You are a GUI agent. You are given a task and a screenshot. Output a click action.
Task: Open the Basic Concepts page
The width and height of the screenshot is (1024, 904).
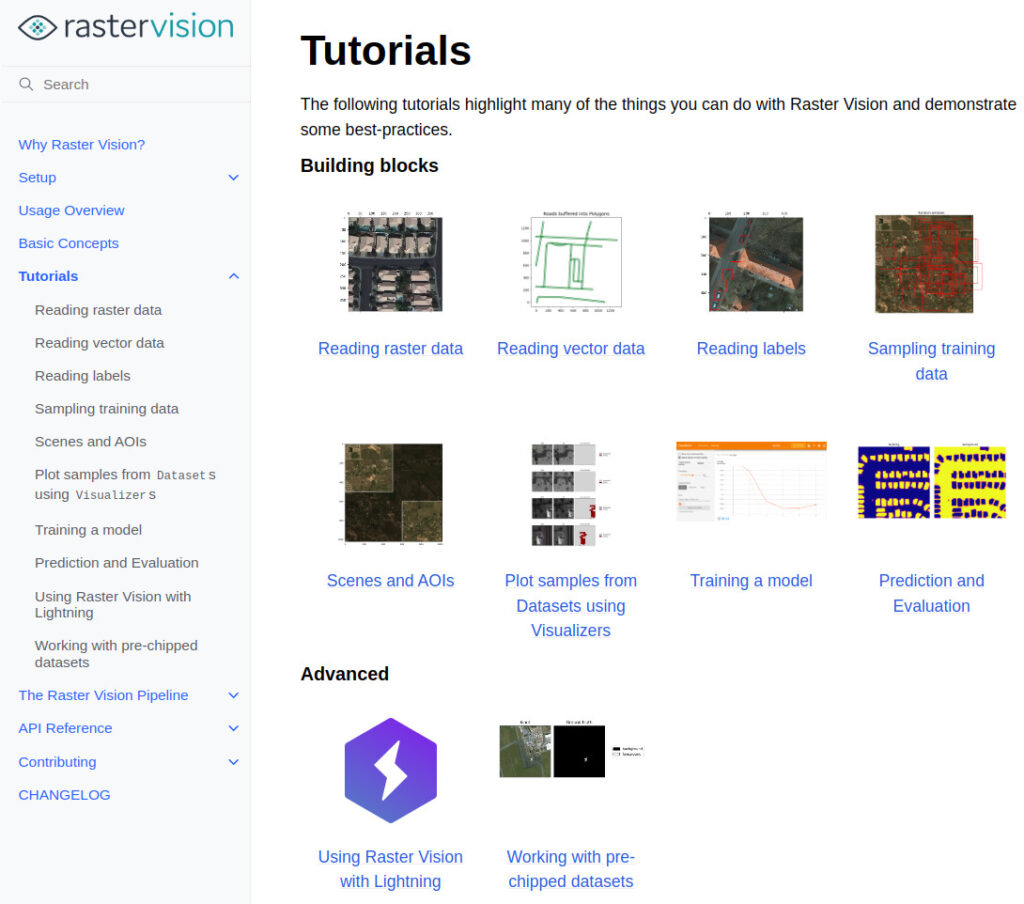coord(68,243)
